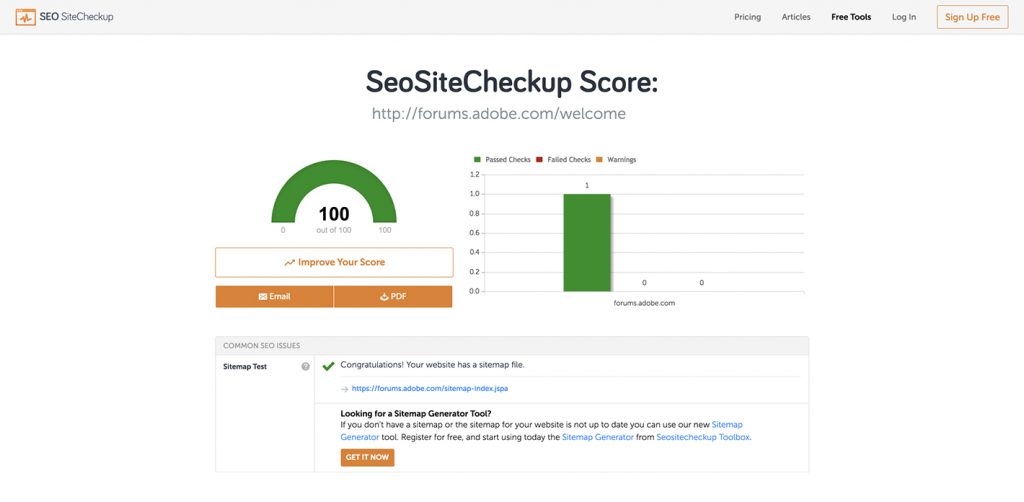Screen dimensions: 1024x502
Task: Open the Free Tools menu
Action: (851, 17)
